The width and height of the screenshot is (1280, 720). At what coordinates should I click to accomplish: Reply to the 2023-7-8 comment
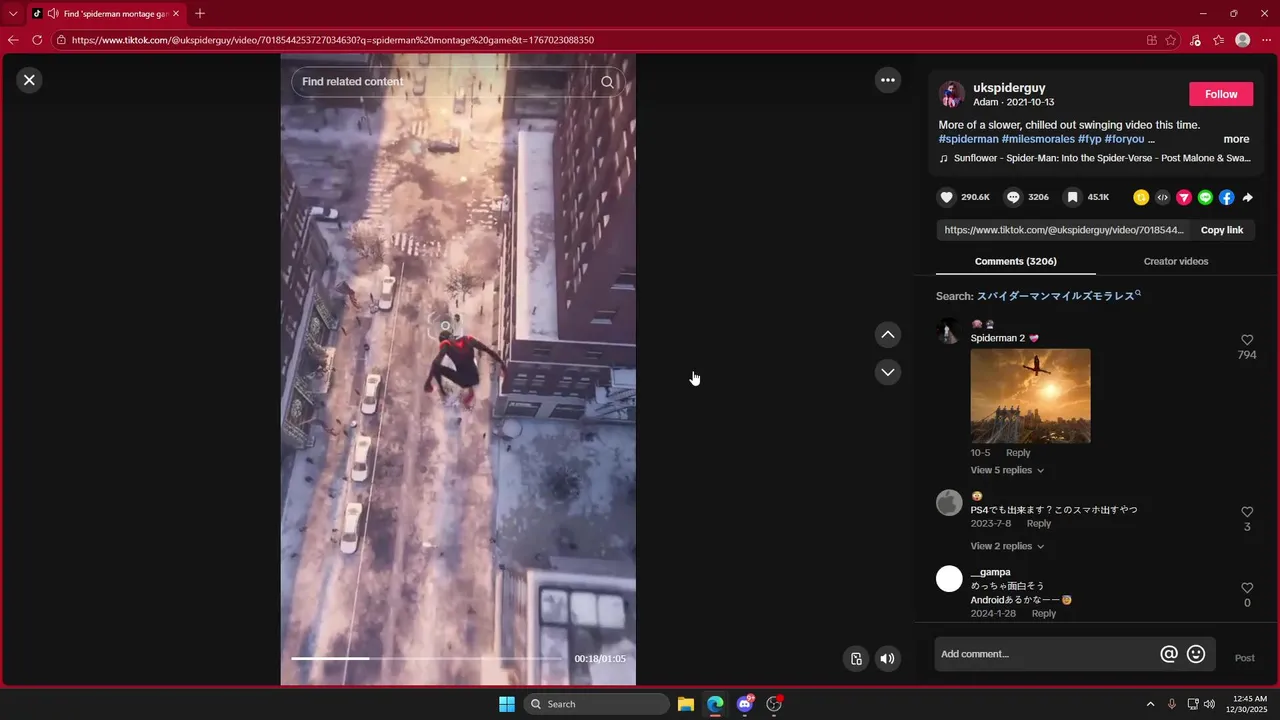1039,523
